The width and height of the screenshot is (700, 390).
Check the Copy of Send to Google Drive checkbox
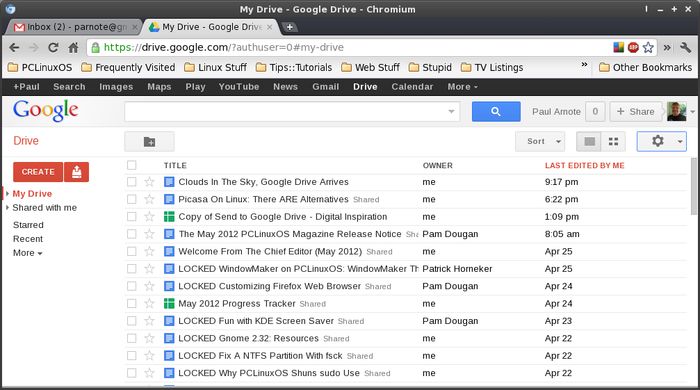(x=131, y=217)
